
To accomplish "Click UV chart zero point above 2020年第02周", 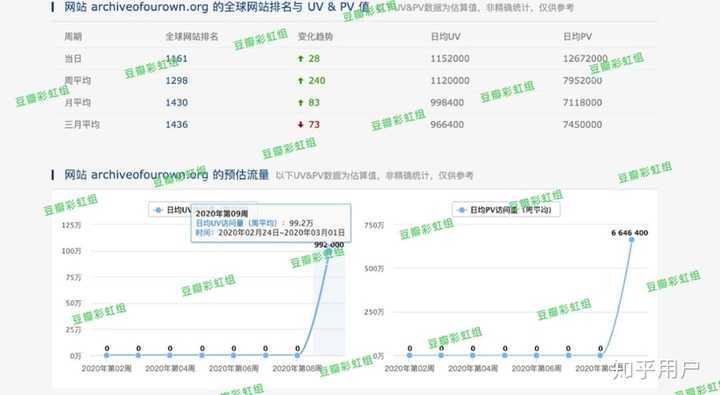I will point(107,355).
